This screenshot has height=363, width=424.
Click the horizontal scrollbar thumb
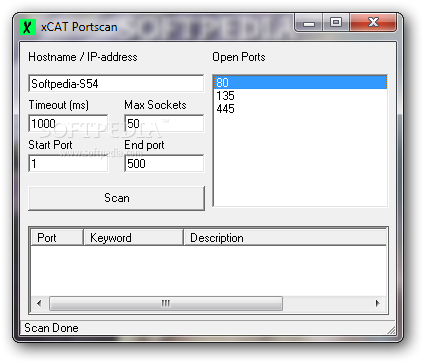pyautogui.click(x=166, y=303)
